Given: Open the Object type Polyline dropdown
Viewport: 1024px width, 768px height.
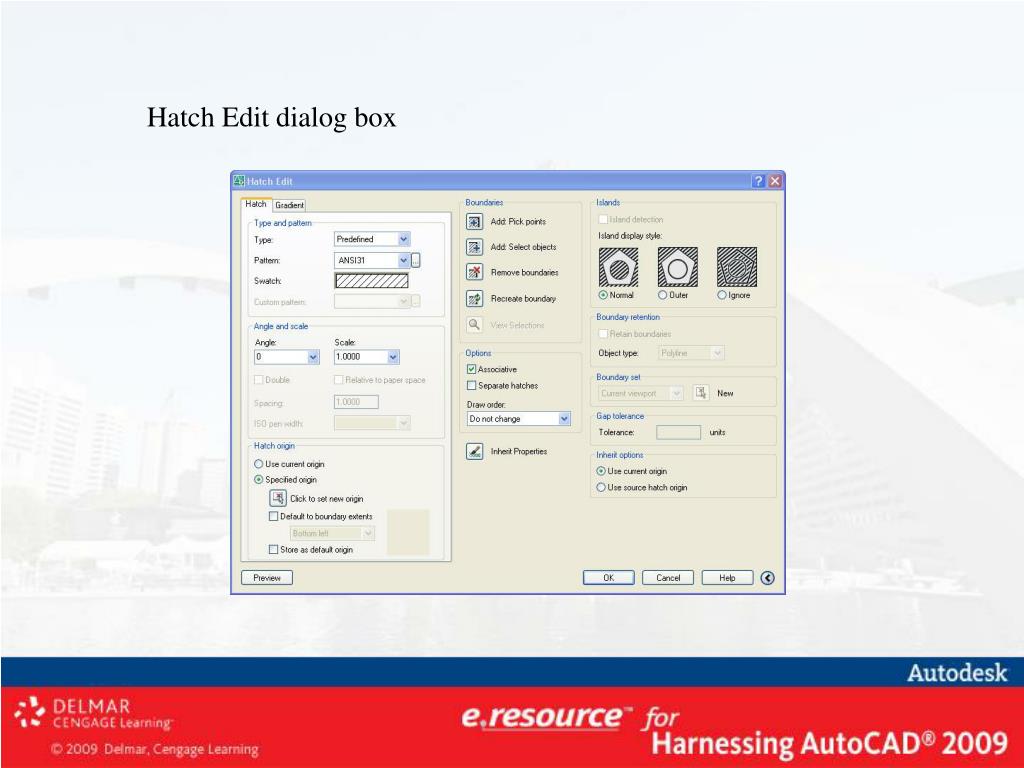Looking at the screenshot, I should 691,353.
